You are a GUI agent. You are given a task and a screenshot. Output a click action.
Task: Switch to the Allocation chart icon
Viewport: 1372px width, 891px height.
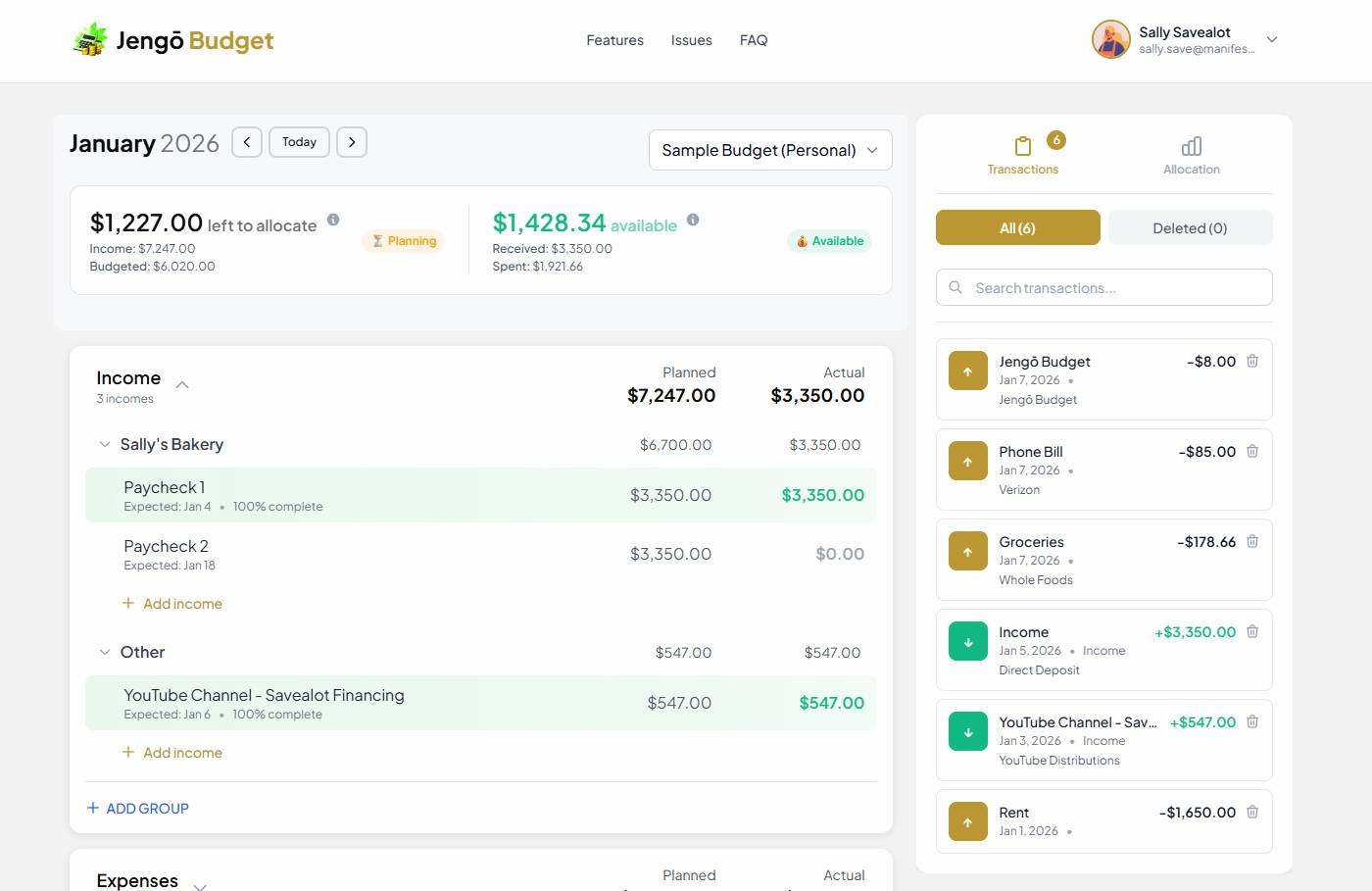coord(1190,147)
